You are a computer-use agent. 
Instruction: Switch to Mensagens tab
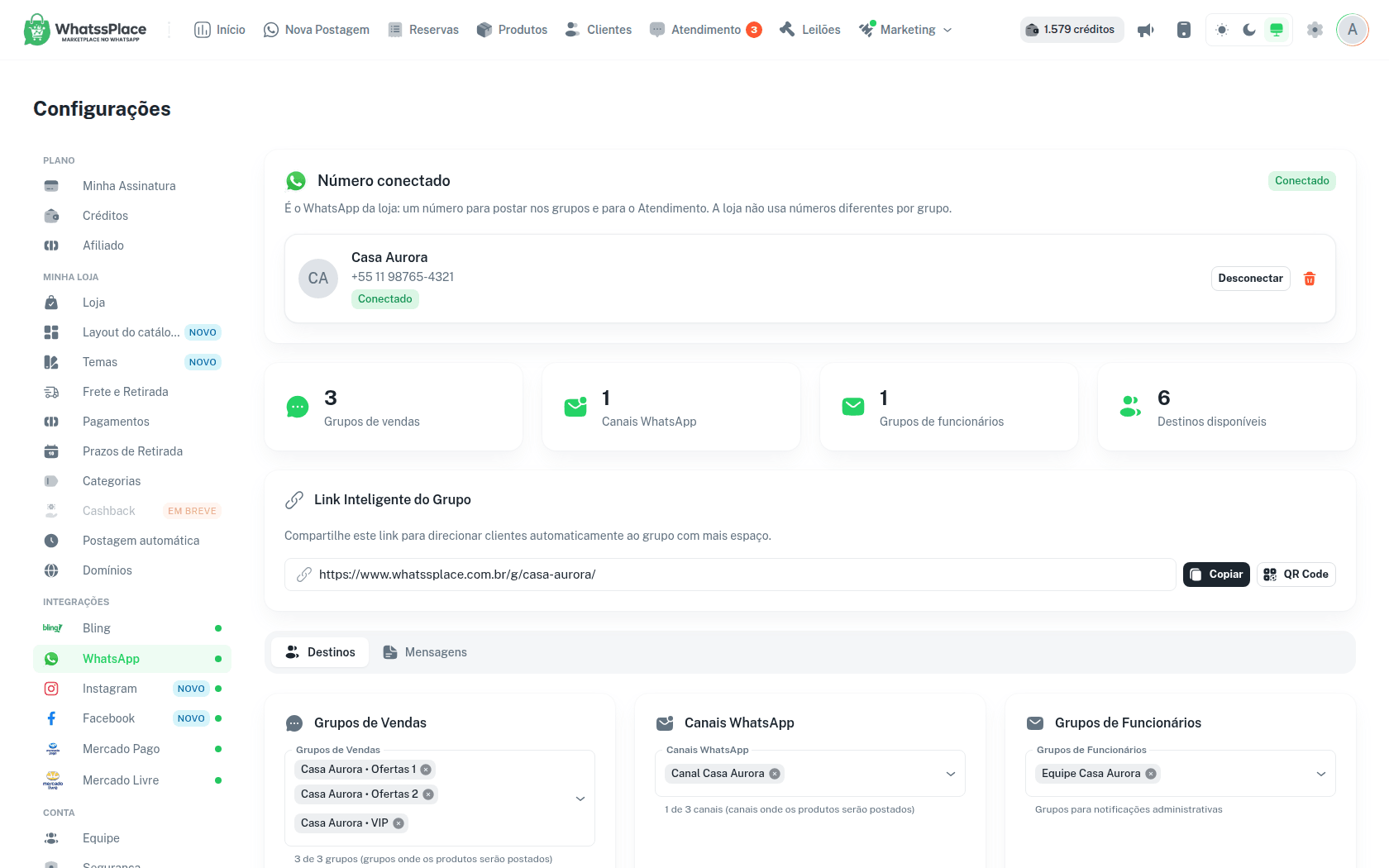[x=425, y=652]
